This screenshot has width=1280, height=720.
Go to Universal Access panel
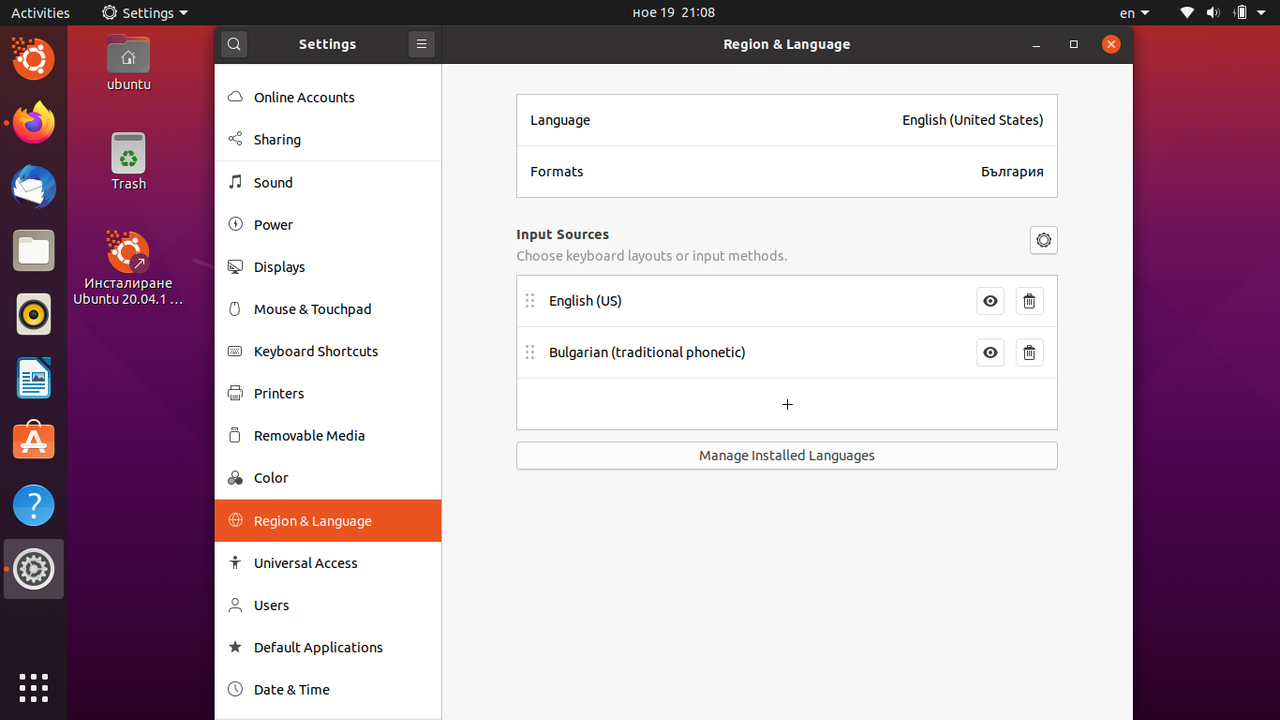pos(328,562)
